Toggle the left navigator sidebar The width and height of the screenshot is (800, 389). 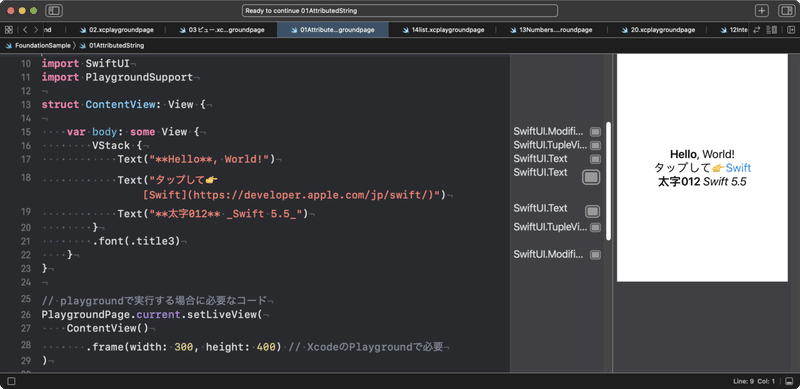(x=54, y=11)
